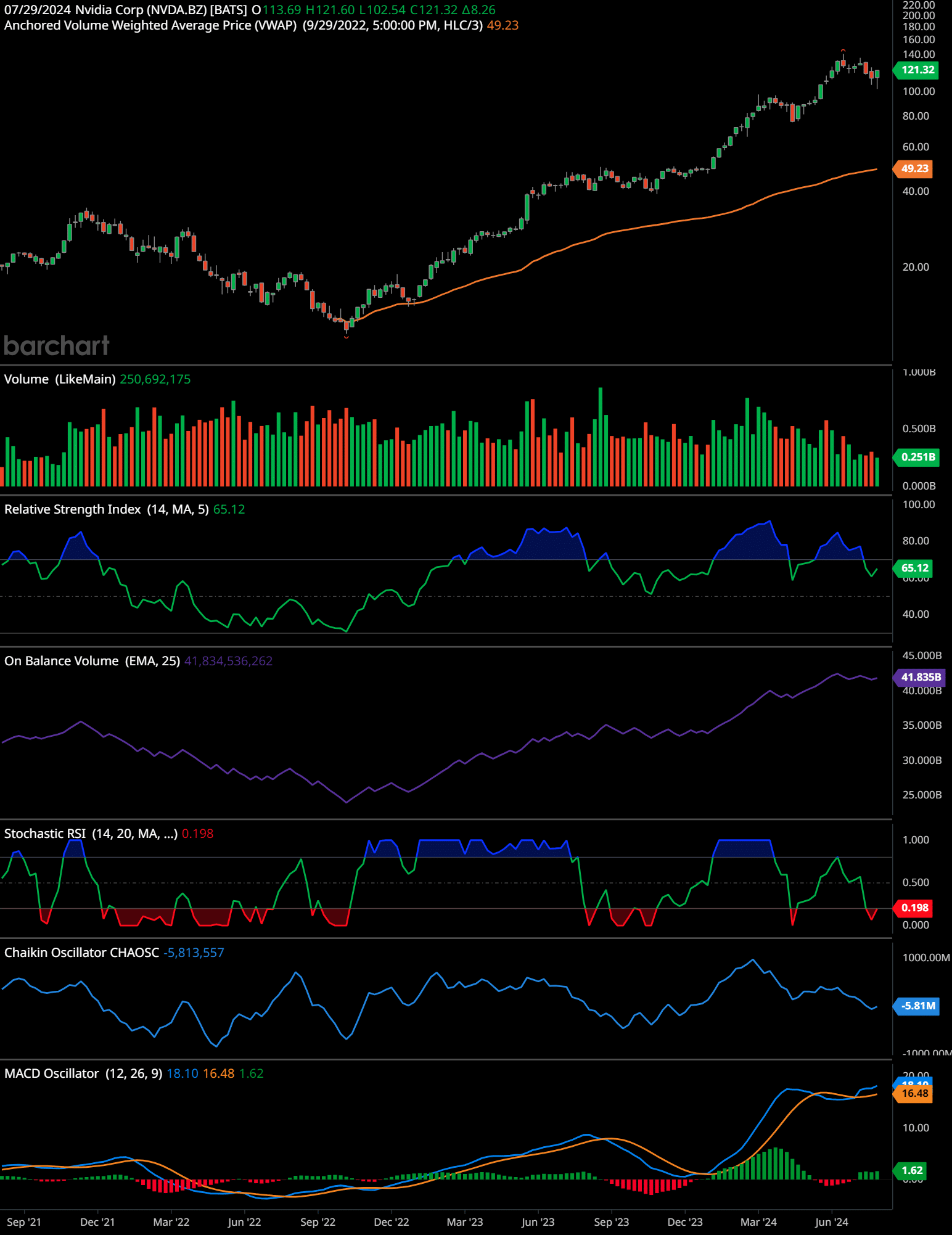Image resolution: width=952 pixels, height=1235 pixels.
Task: Click the 'Relative Strength Index (14, MA, 5)' label
Action: coord(107,509)
